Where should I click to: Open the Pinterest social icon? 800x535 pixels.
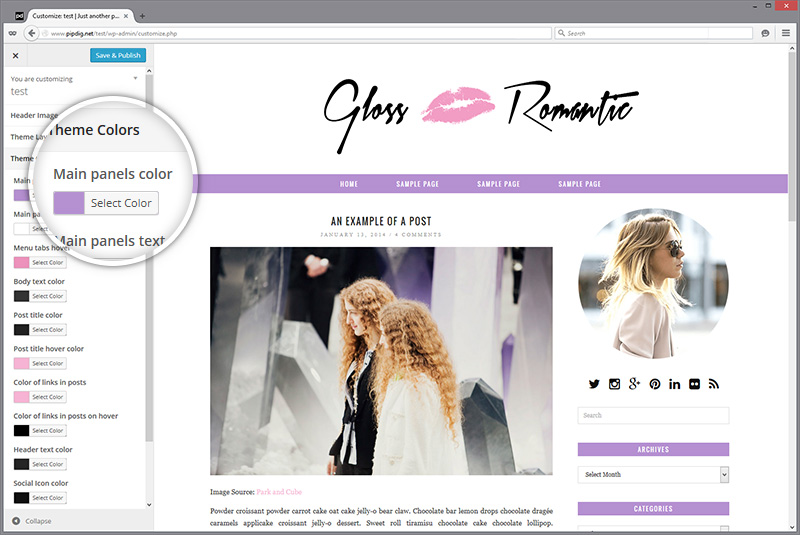655,384
